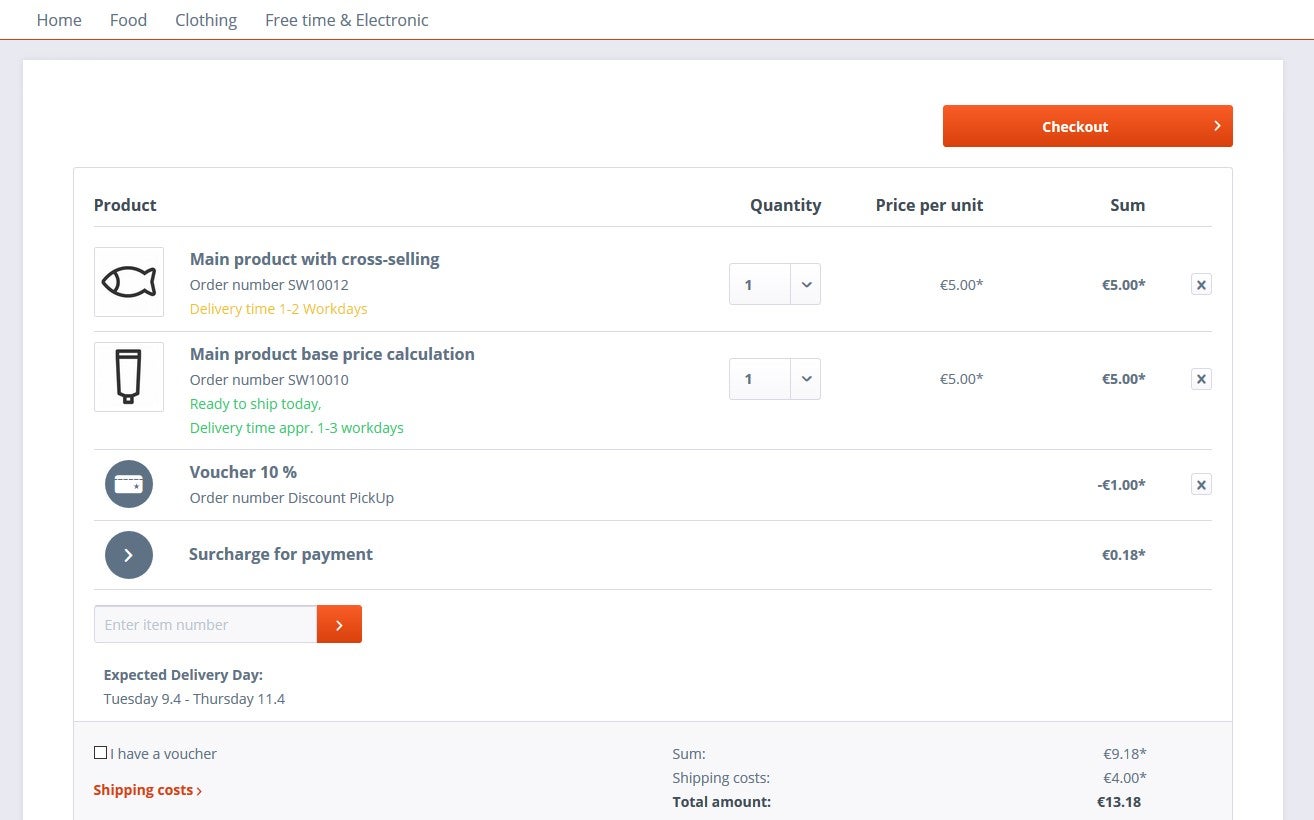
Task: Click the Checkout button
Action: click(1087, 126)
